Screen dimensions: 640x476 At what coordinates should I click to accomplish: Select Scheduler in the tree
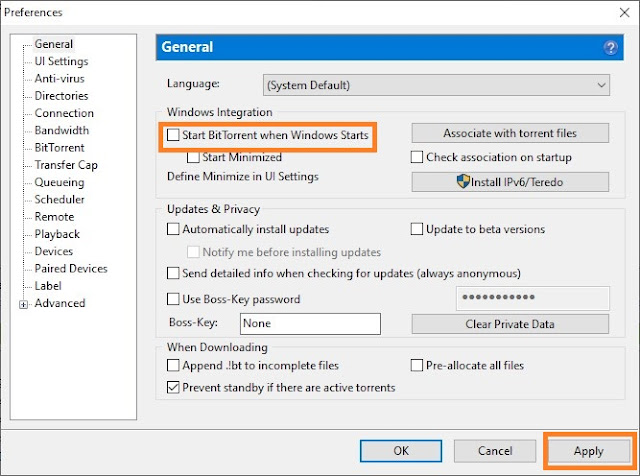(x=60, y=199)
